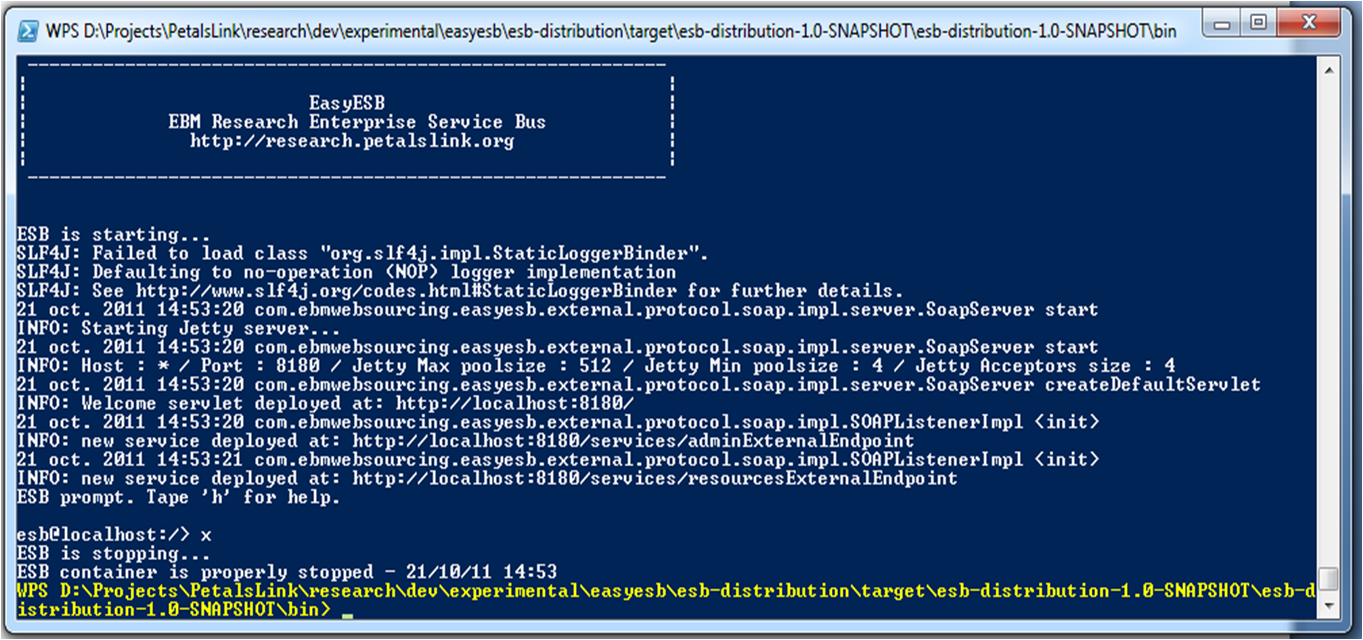Click the window title bar path text

pyautogui.click(x=611, y=31)
